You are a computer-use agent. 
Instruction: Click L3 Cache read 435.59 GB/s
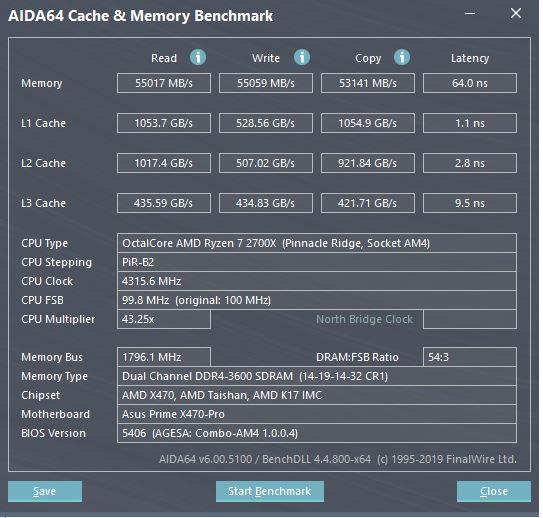click(164, 203)
